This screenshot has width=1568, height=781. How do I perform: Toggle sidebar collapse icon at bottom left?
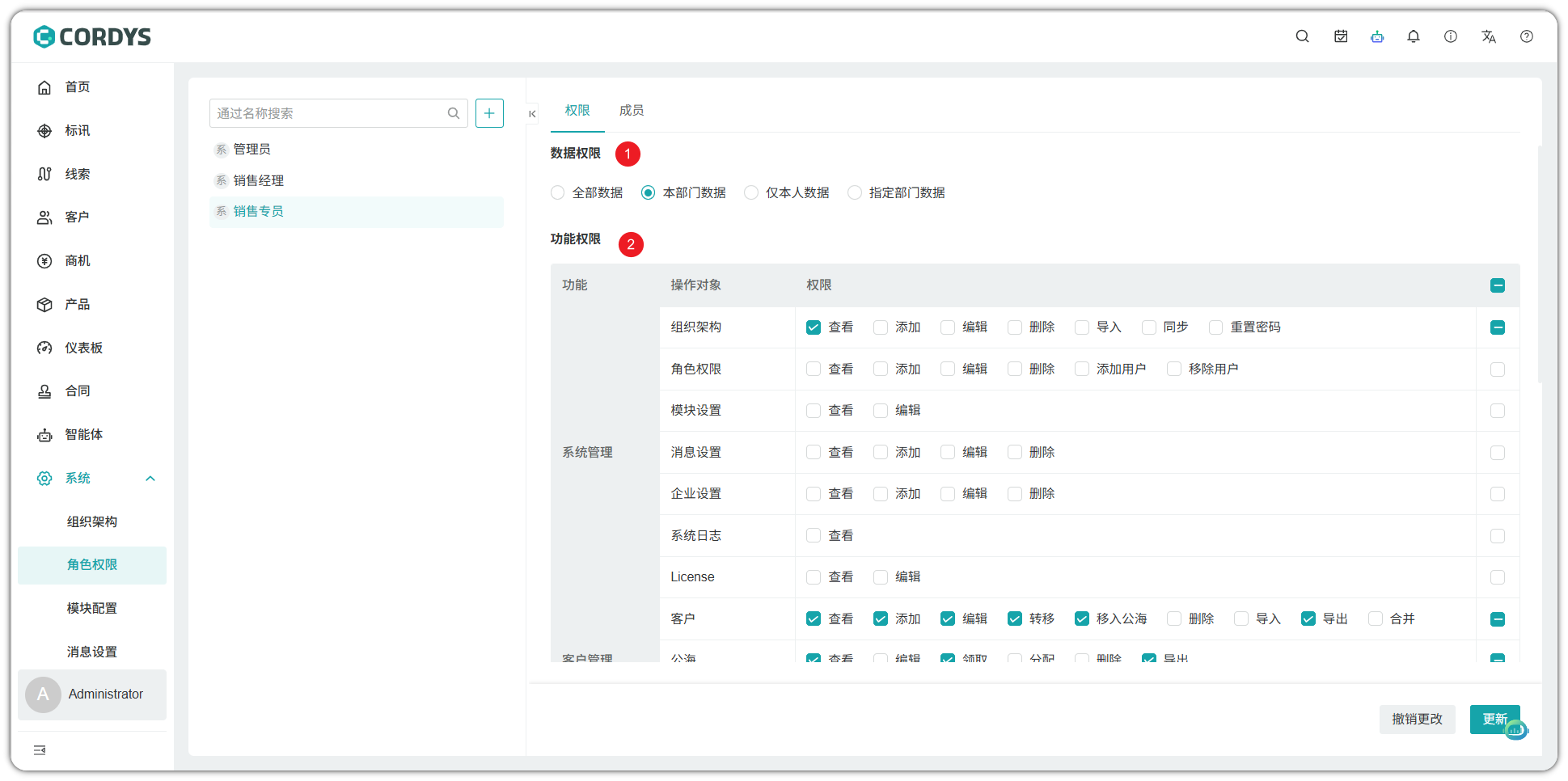point(40,750)
